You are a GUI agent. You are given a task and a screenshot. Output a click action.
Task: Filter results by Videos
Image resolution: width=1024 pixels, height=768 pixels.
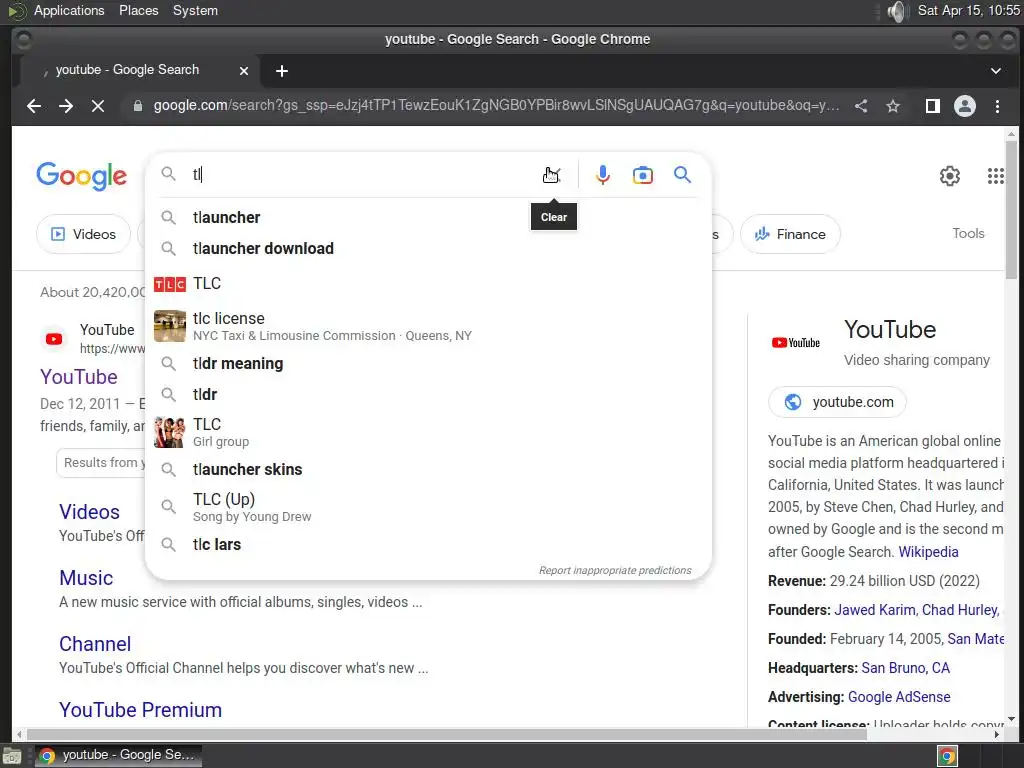84,234
